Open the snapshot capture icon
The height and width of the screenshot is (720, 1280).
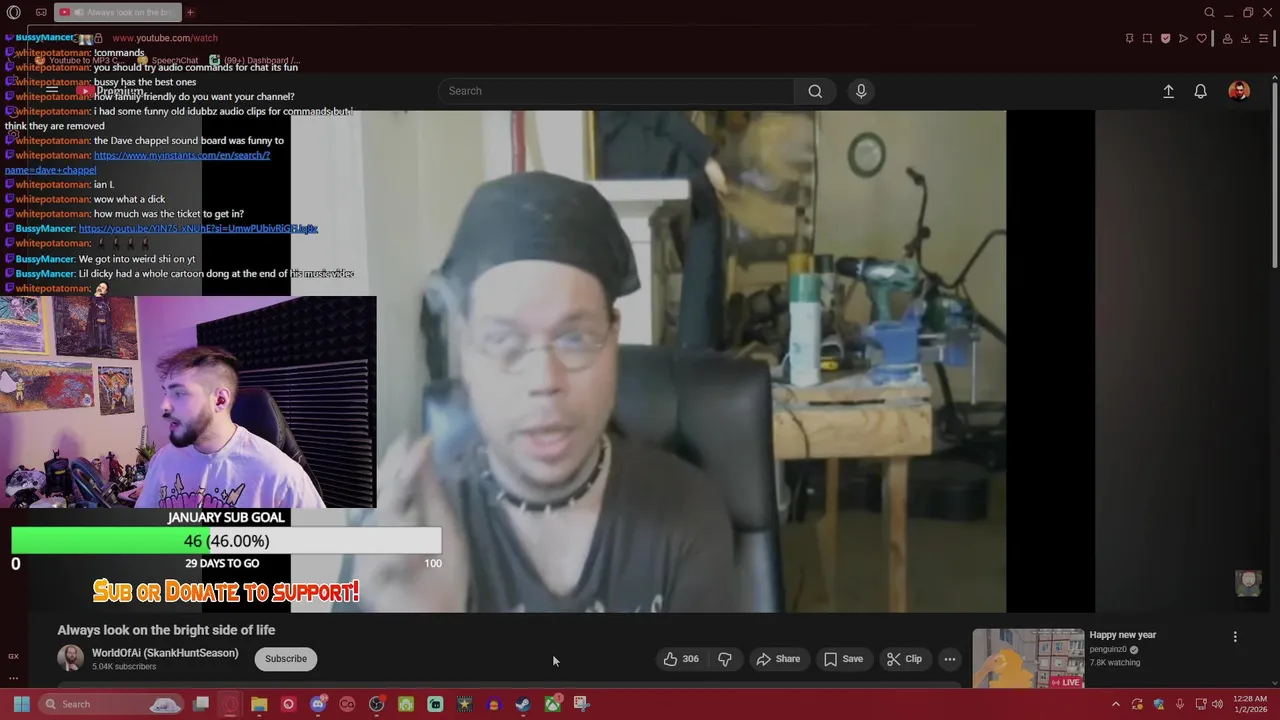pyautogui.click(x=1147, y=39)
